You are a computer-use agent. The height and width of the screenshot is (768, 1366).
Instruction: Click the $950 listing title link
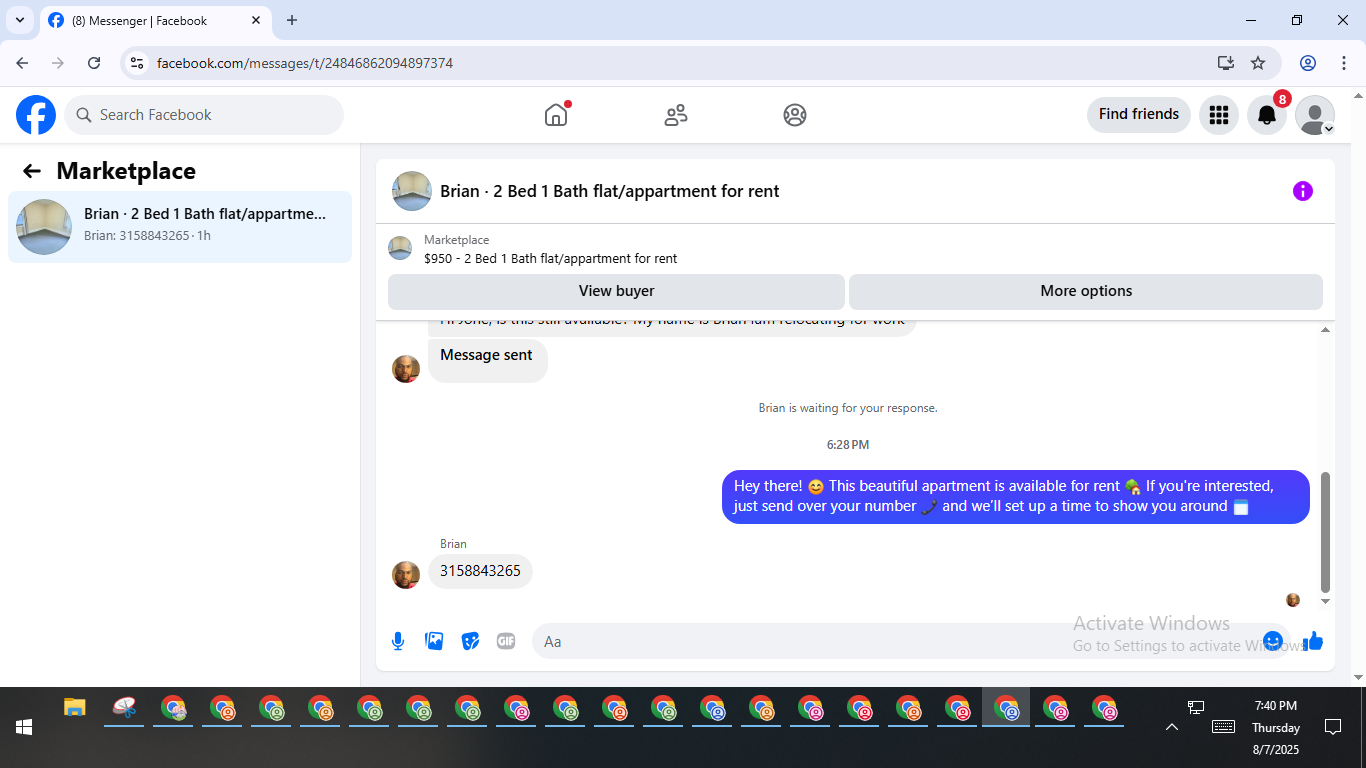point(550,259)
